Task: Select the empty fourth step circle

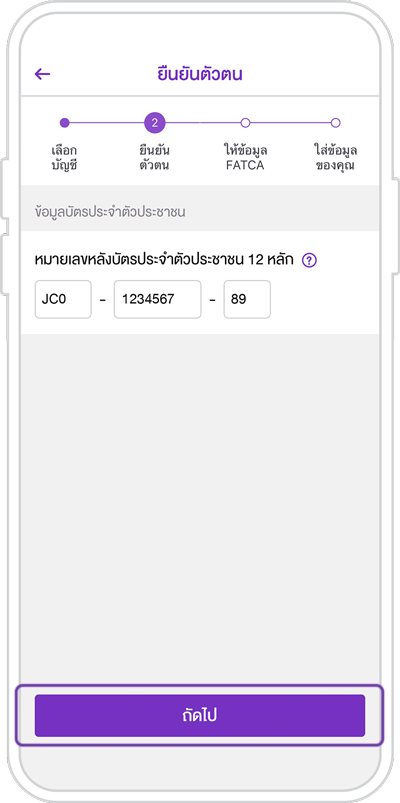Action: click(335, 123)
